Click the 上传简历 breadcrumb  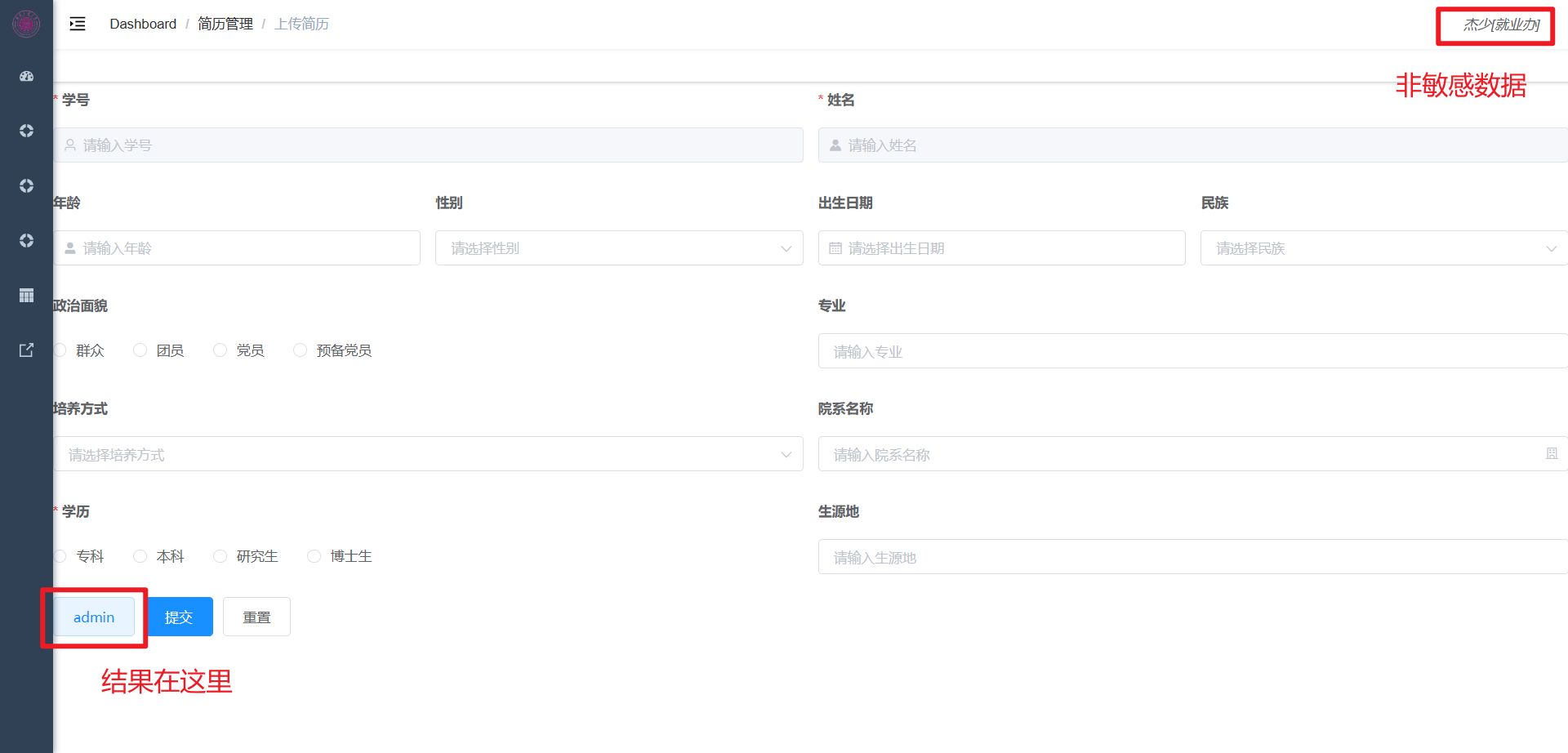coord(301,24)
